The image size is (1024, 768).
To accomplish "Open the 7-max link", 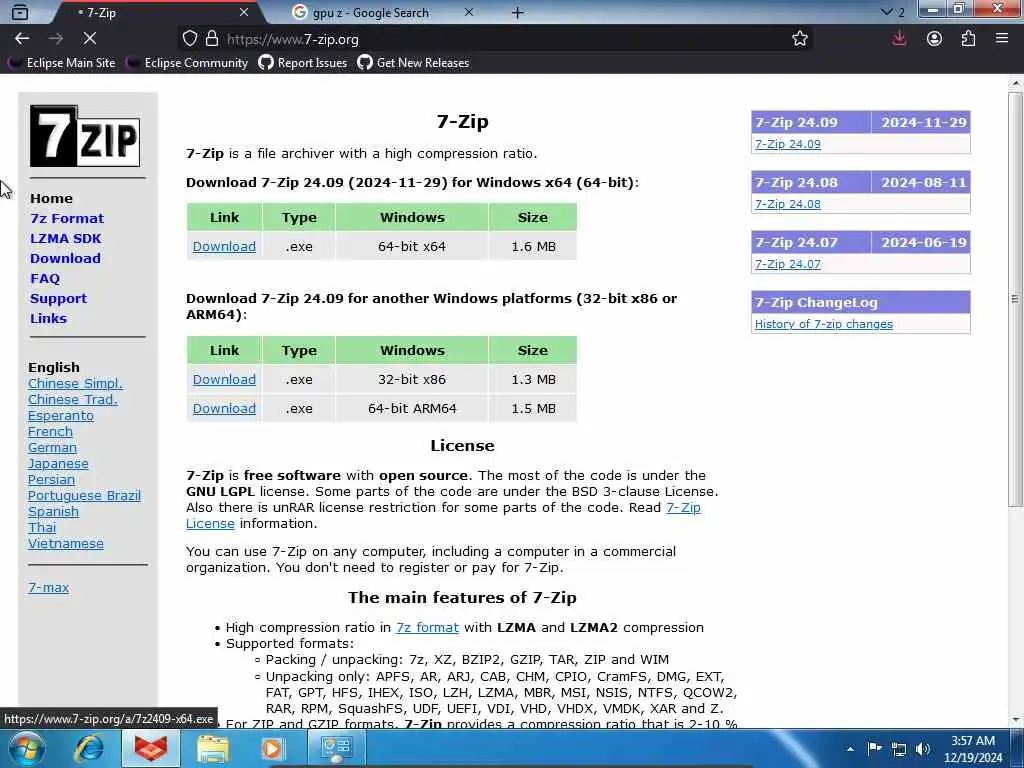I will click(x=48, y=587).
